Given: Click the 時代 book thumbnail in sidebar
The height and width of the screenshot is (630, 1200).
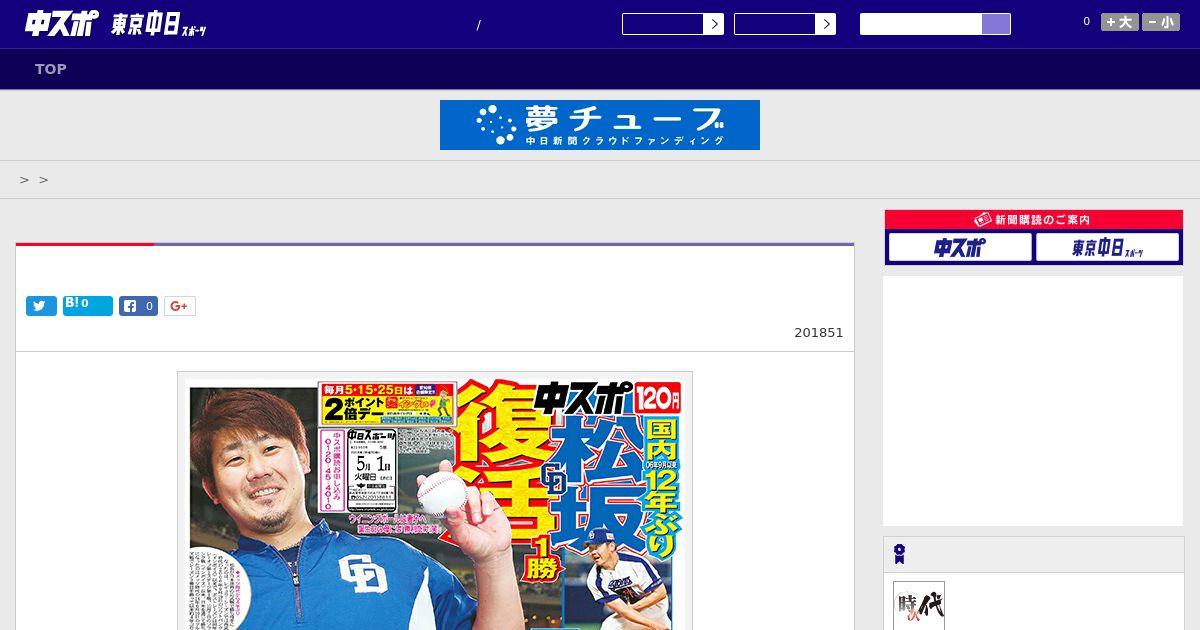Looking at the screenshot, I should coord(919,606).
